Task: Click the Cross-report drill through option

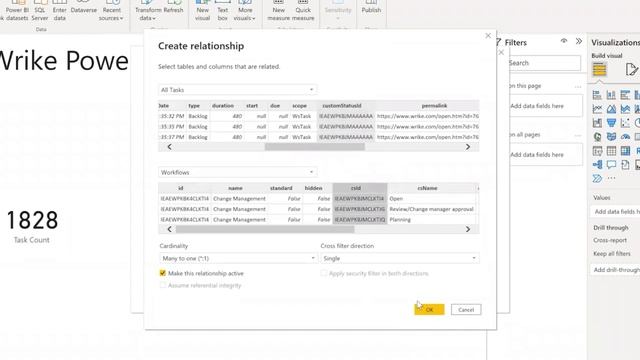Action: click(x=610, y=240)
